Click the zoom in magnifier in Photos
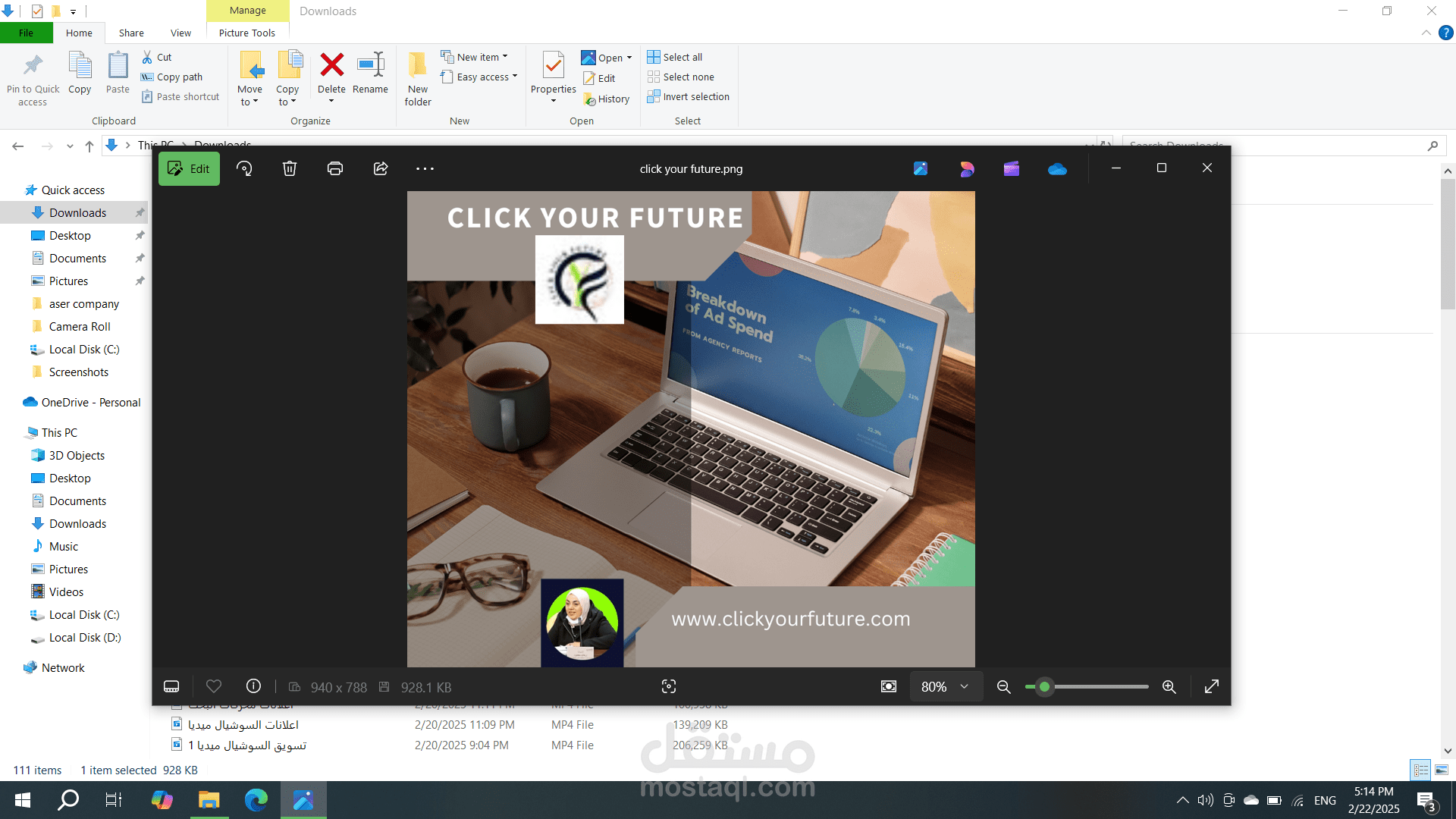1456x819 pixels. point(1169,686)
